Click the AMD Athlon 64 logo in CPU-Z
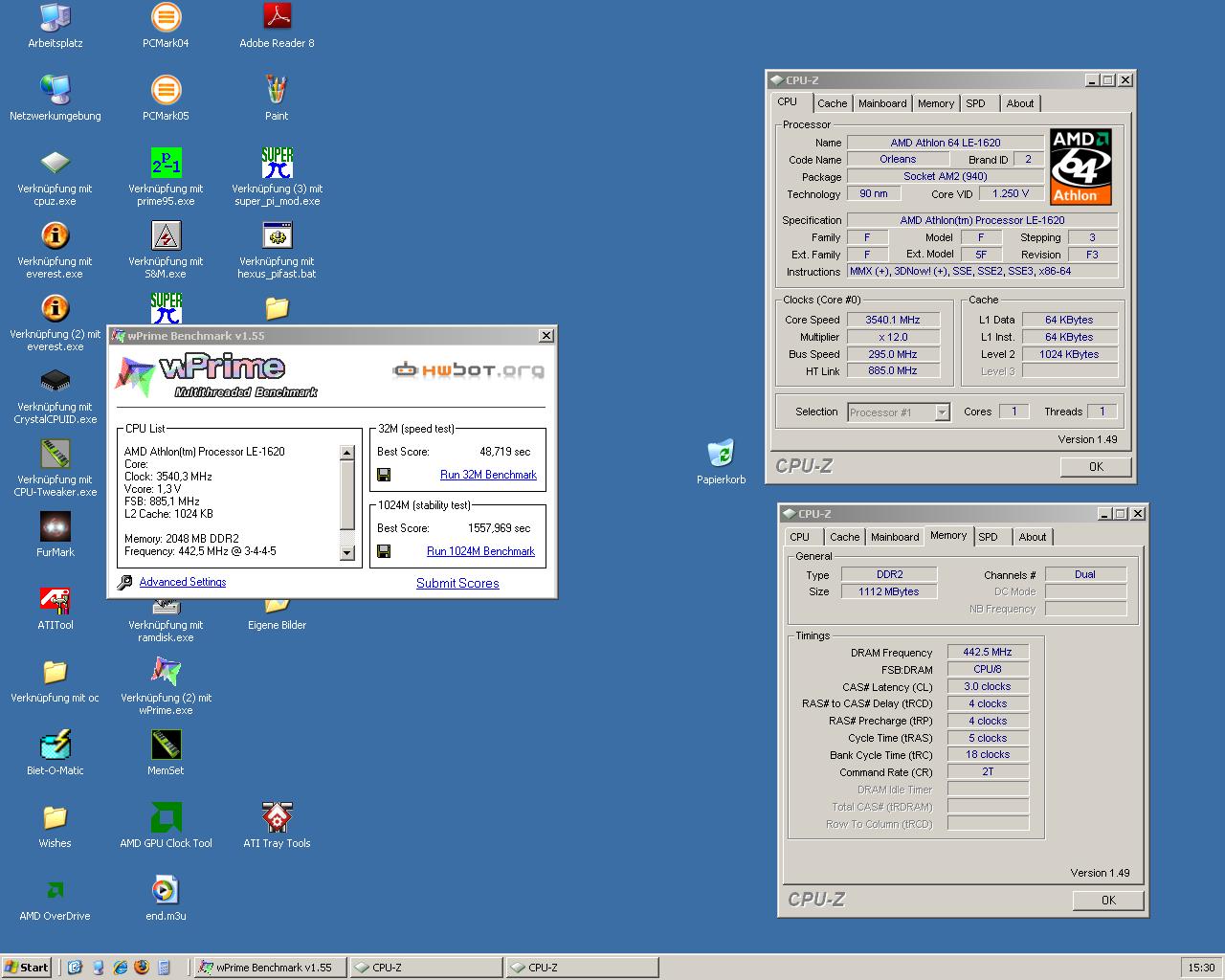 (x=1081, y=167)
